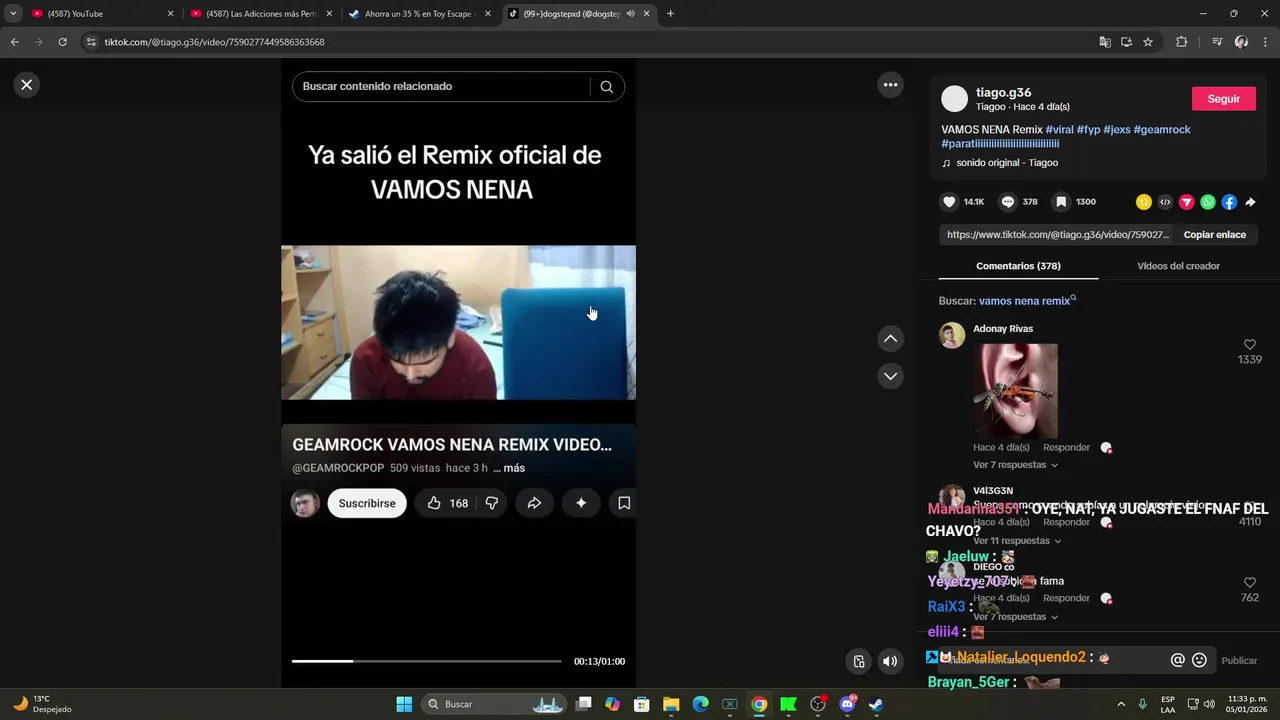Switch to Videos del creador tab
Image resolution: width=1280 pixels, height=720 pixels.
1178,266
